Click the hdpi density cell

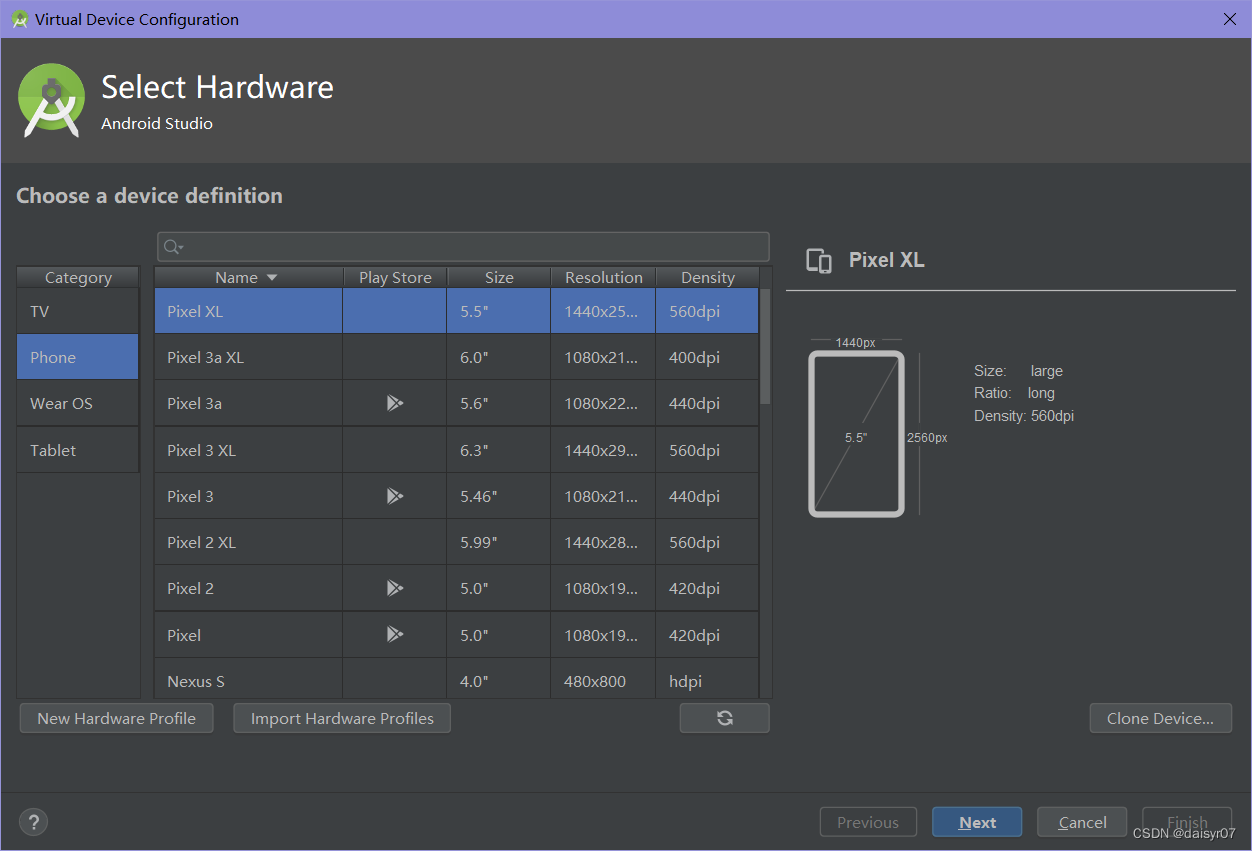pos(707,680)
